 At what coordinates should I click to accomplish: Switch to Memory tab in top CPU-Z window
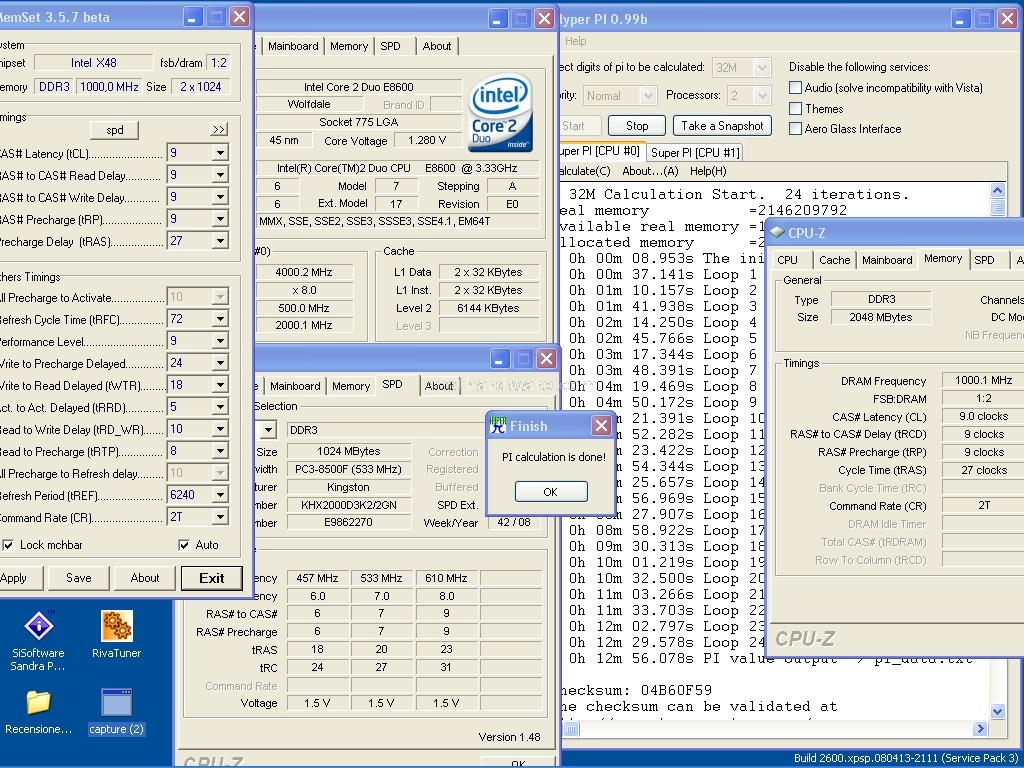(x=349, y=46)
